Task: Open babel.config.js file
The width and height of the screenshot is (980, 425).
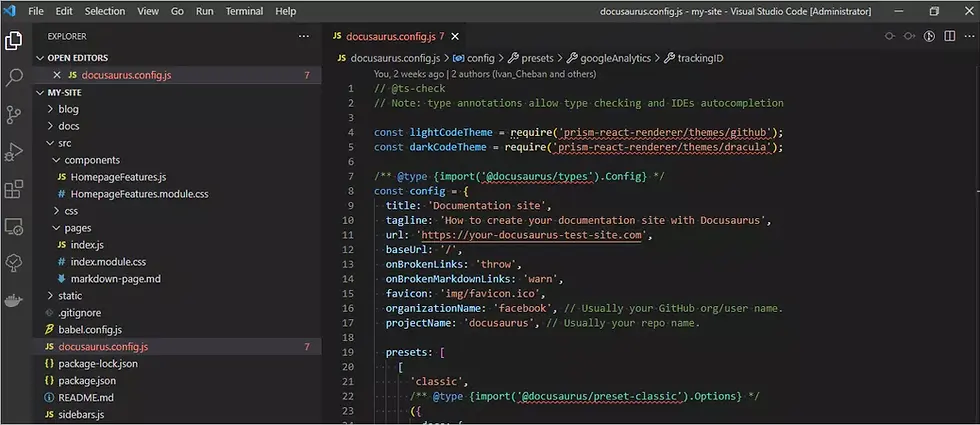Action: click(x=90, y=329)
